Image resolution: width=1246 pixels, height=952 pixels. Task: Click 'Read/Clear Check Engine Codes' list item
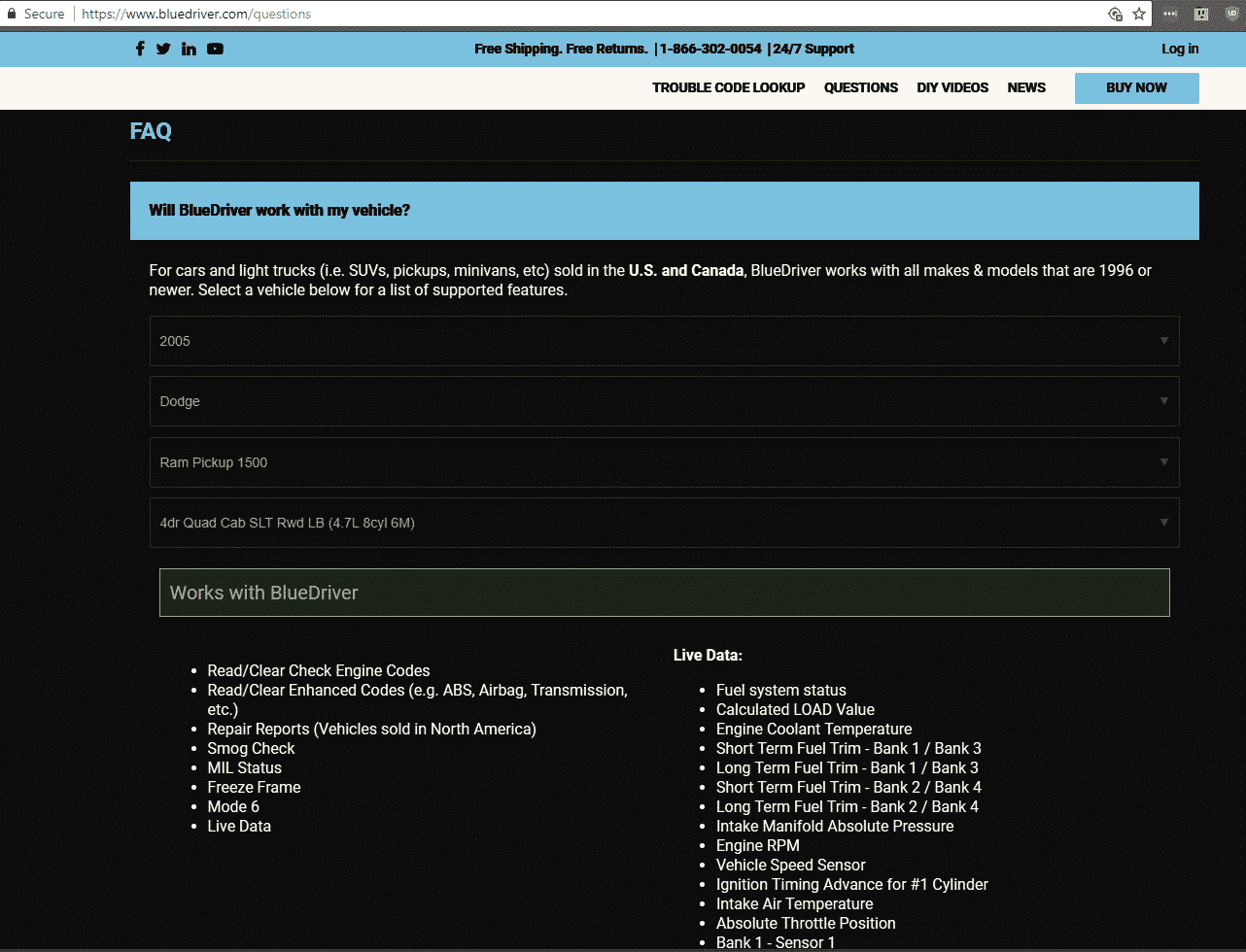click(319, 670)
